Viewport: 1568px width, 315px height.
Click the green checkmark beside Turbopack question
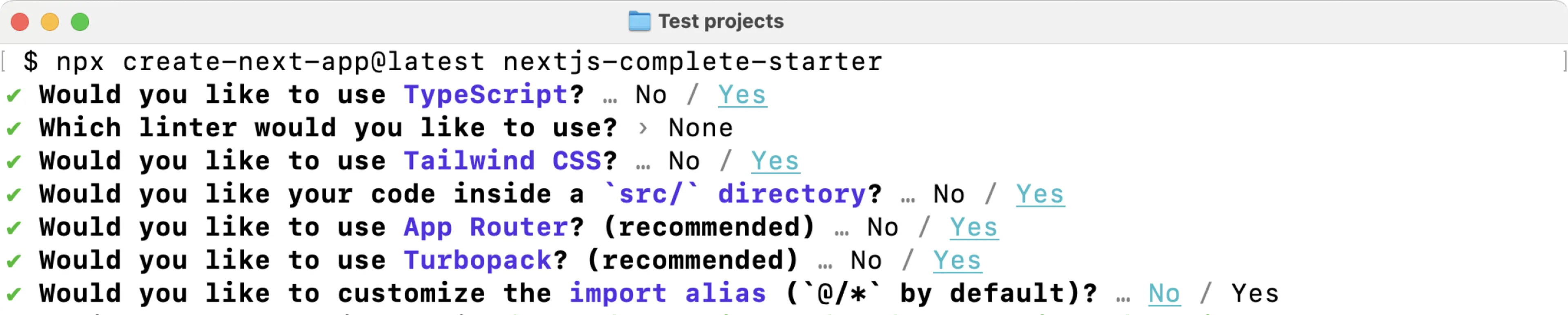point(13,261)
